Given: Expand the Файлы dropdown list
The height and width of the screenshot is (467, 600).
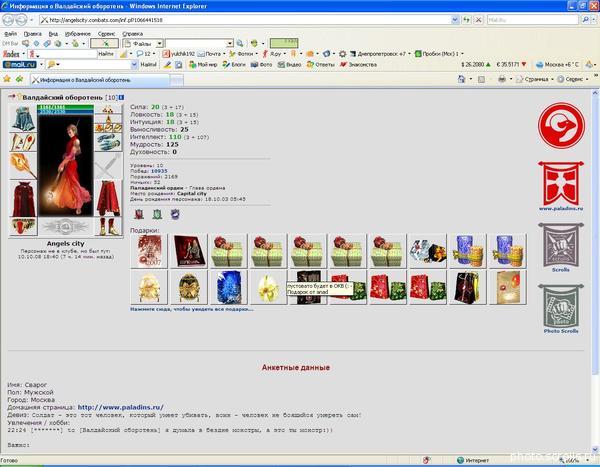Looking at the screenshot, I should point(160,44).
